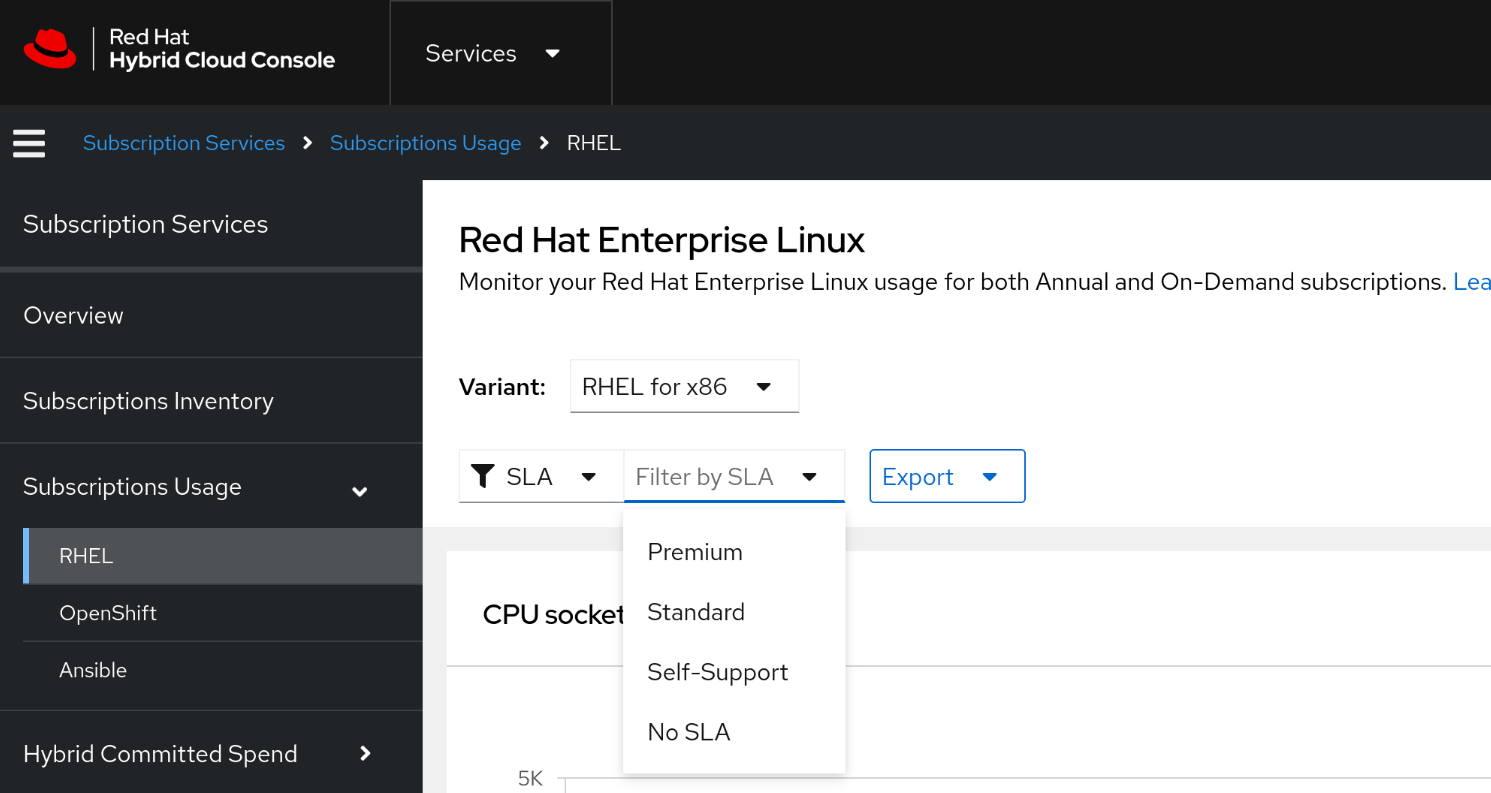Image resolution: width=1491 pixels, height=793 pixels.
Task: Click the caret on the Services menu
Action: [552, 53]
